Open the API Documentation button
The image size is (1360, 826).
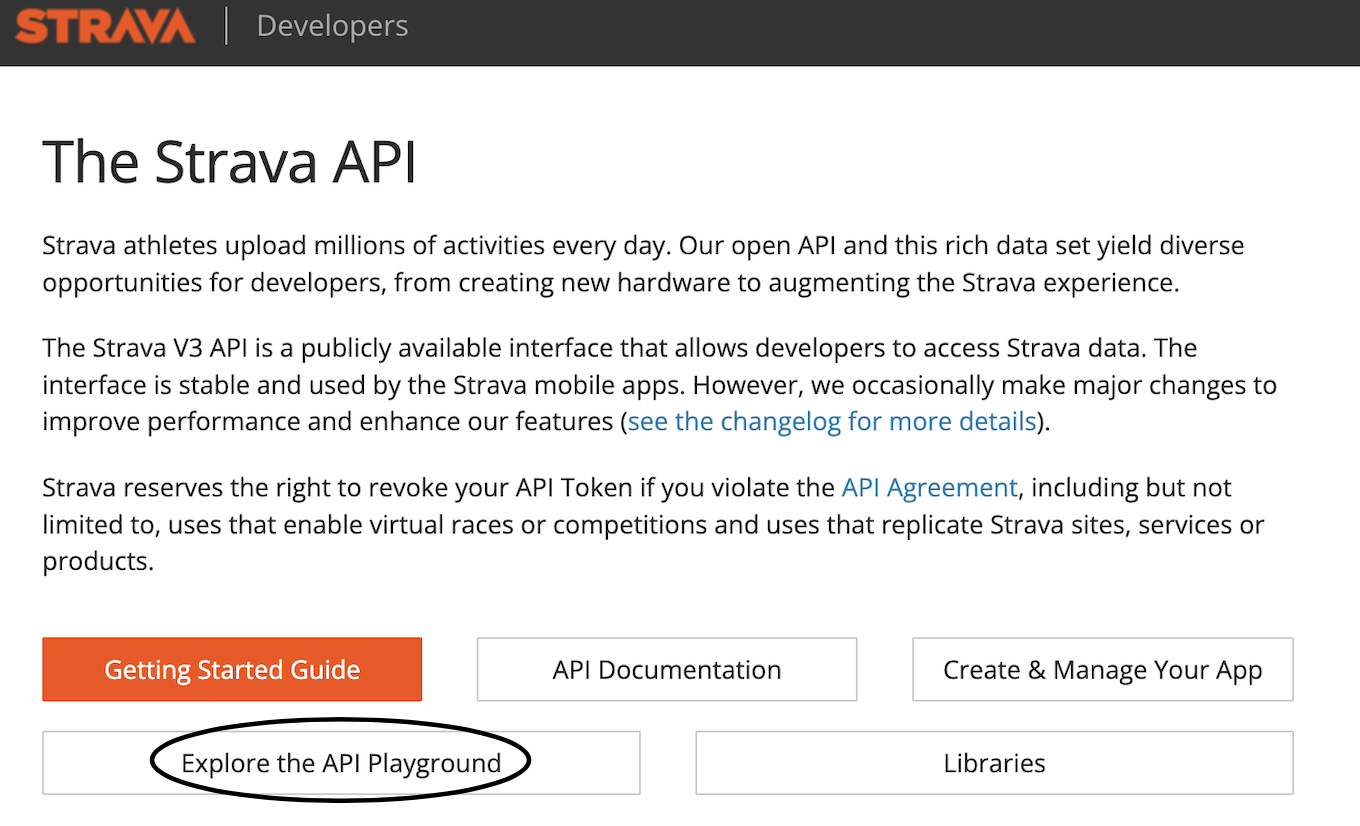pyautogui.click(x=667, y=669)
